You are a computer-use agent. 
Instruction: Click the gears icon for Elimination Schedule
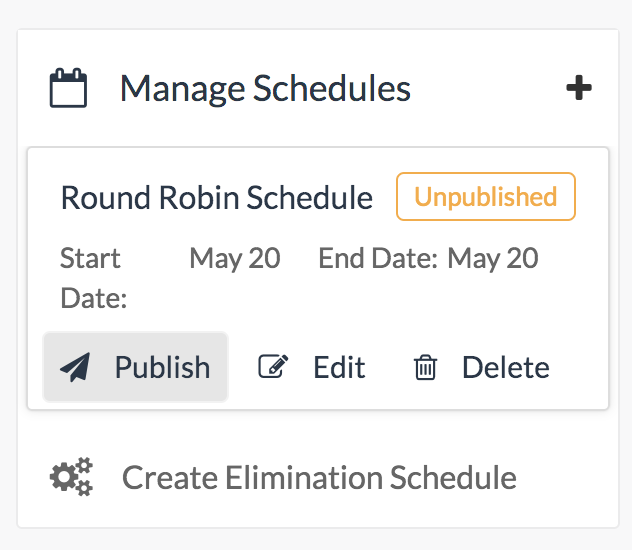[x=71, y=477]
